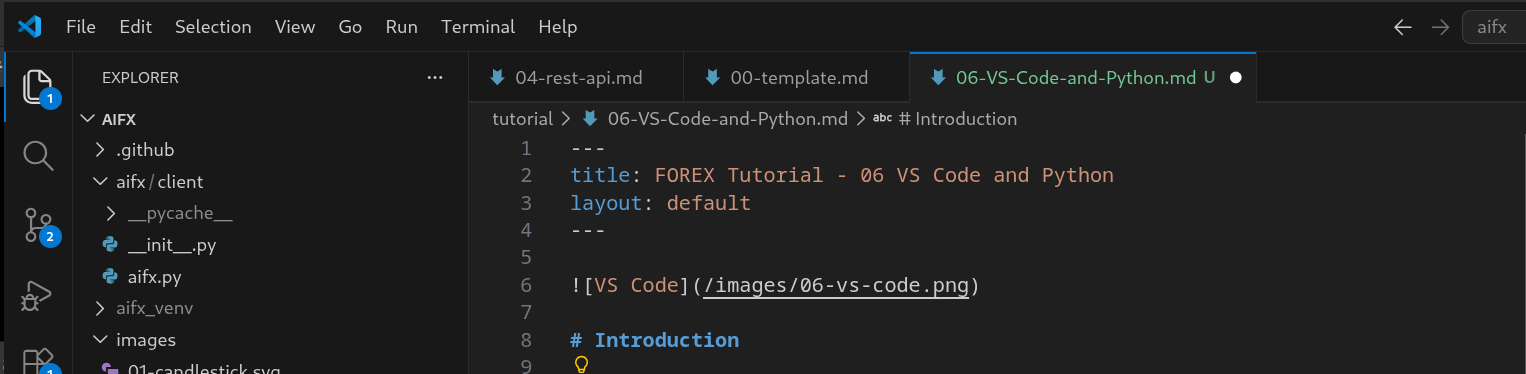Click the '# Introduction' heading in editor
The height and width of the screenshot is (374, 1526).
click(655, 340)
